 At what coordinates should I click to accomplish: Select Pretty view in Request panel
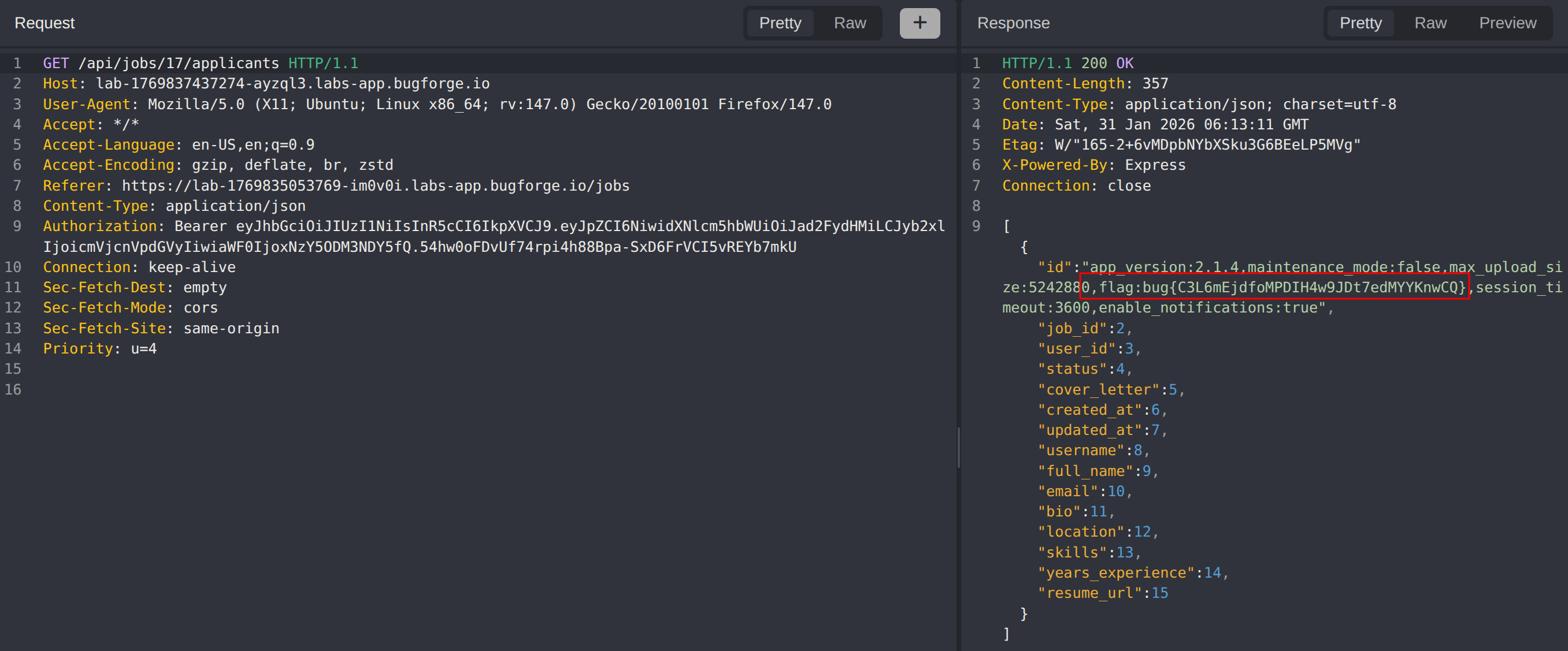coord(780,23)
